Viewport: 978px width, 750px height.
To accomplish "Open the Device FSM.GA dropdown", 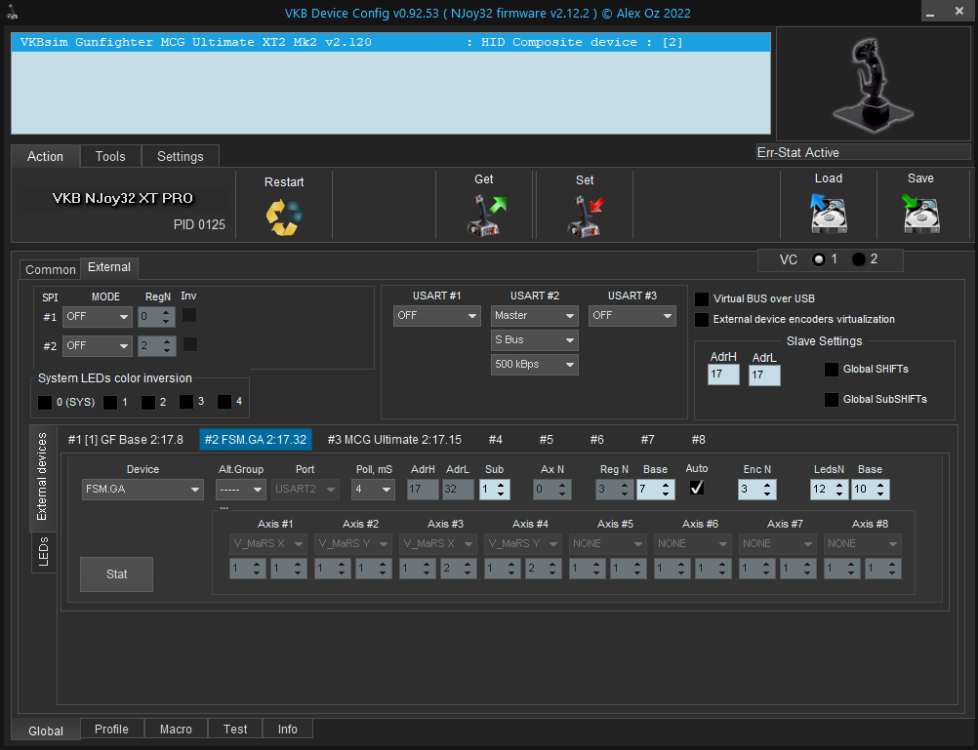I will 142,489.
